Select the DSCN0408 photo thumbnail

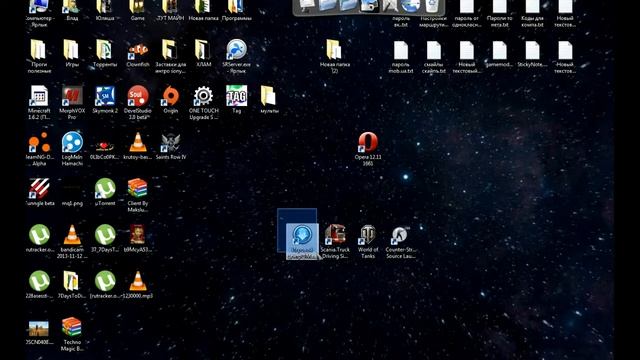pos(39,328)
